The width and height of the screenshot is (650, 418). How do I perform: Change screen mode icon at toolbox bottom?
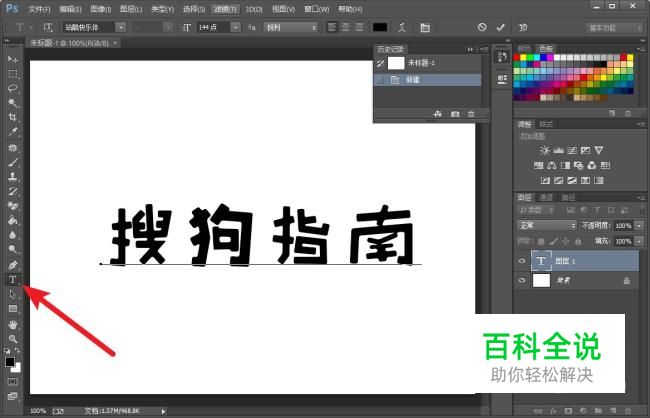click(x=12, y=397)
